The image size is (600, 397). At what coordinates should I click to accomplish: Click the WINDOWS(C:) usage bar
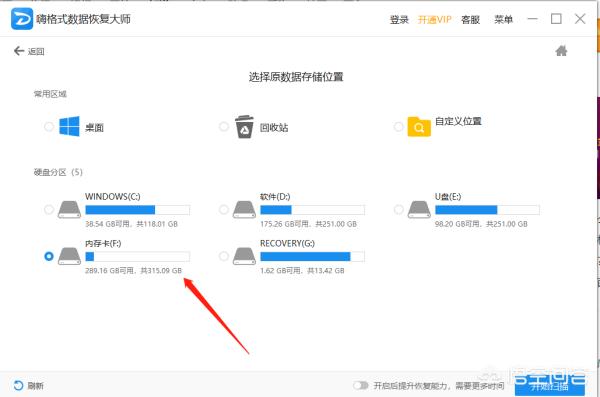(x=137, y=210)
